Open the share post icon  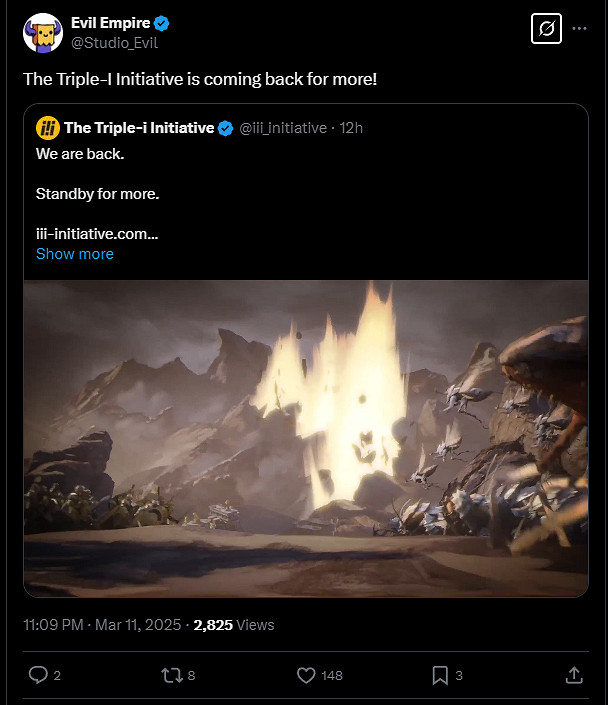coord(574,675)
